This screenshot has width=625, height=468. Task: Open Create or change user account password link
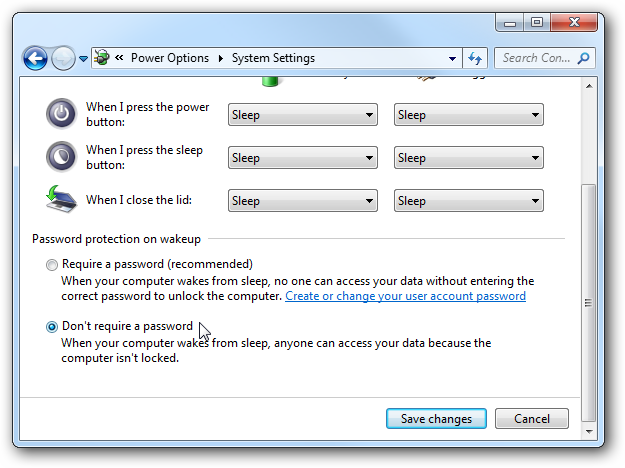[405, 296]
